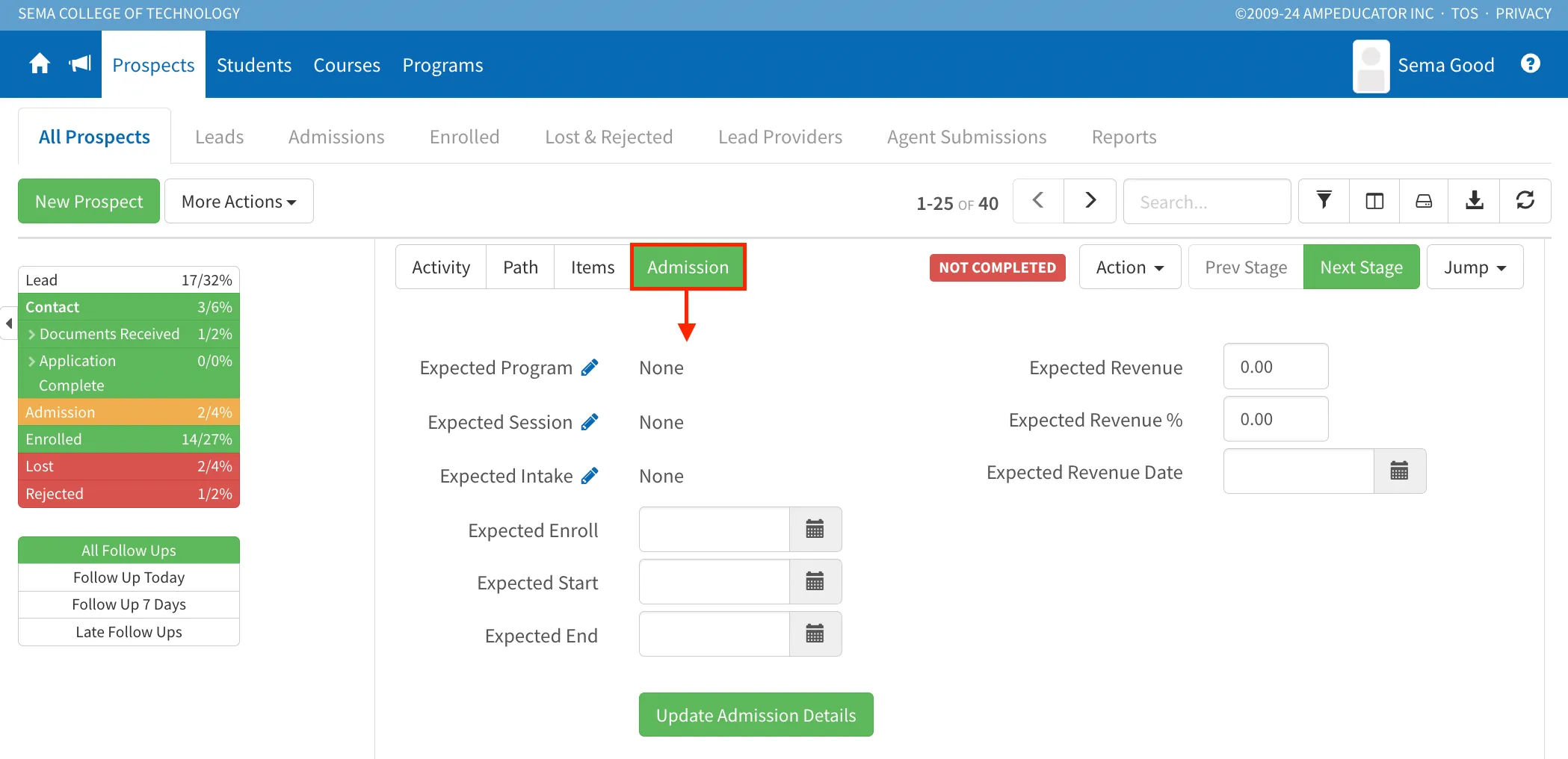Screen dimensions: 1568x759
Task: Edit Expected Program with pencil icon
Action: tap(590, 368)
